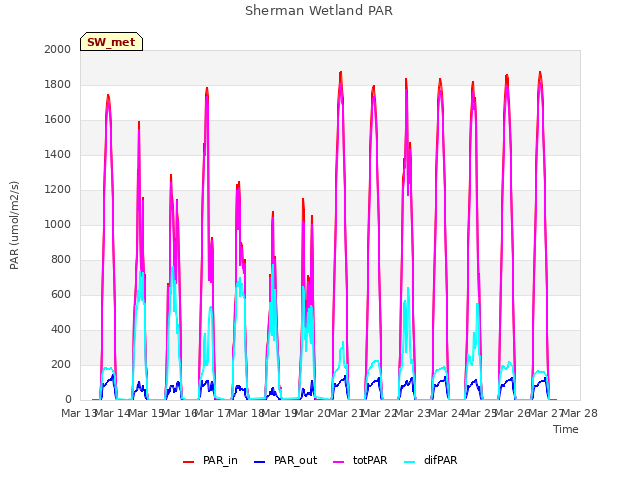Viewport: 640px width, 480px height.
Task: Click the 1400 y-axis tick label
Action: click(x=58, y=154)
